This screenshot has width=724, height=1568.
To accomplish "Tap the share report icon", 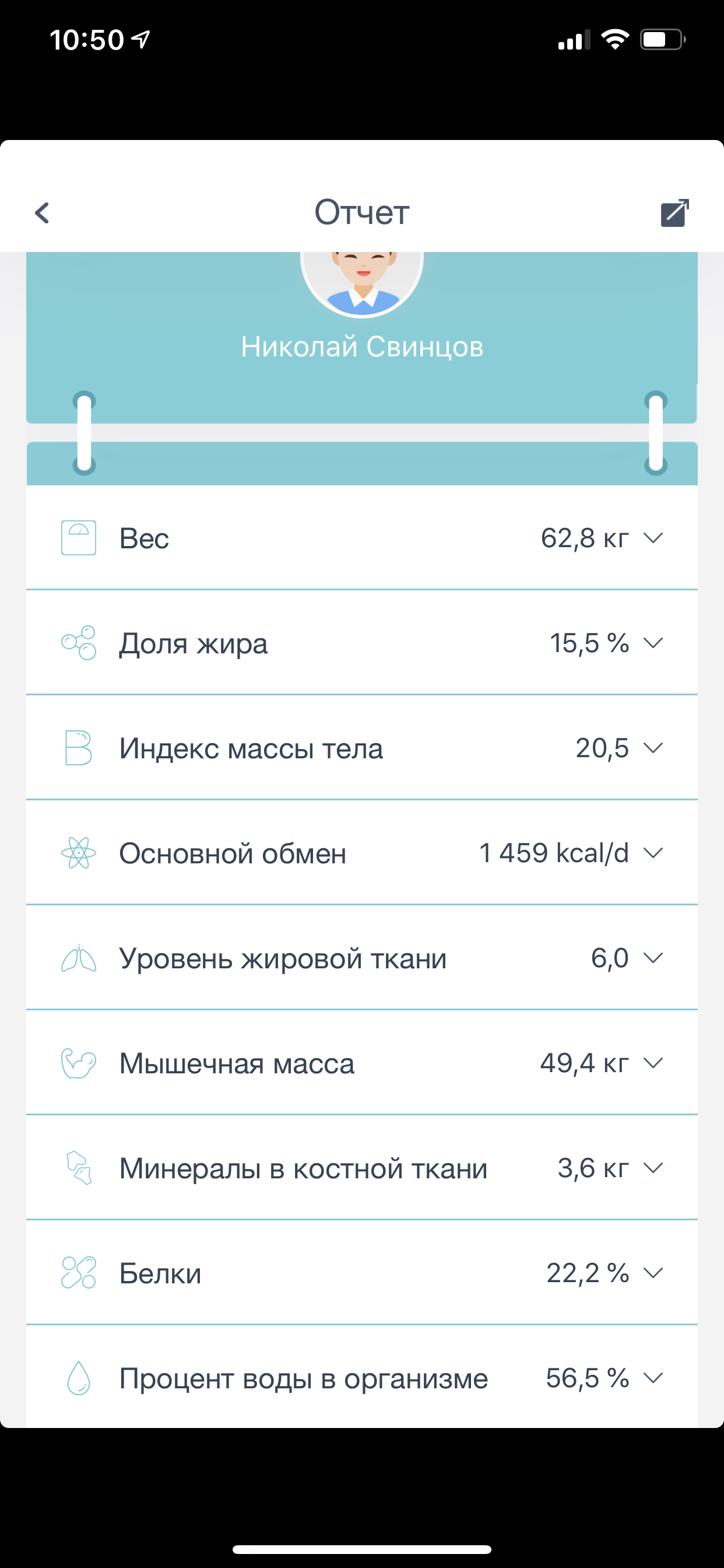I will tap(674, 213).
